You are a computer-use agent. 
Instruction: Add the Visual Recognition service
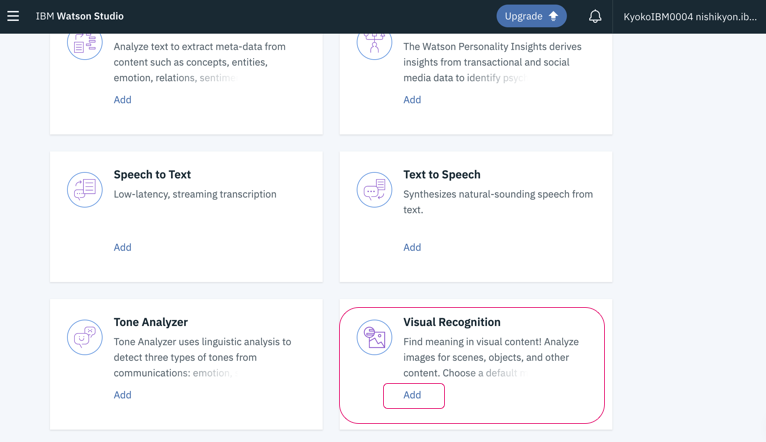click(x=413, y=395)
